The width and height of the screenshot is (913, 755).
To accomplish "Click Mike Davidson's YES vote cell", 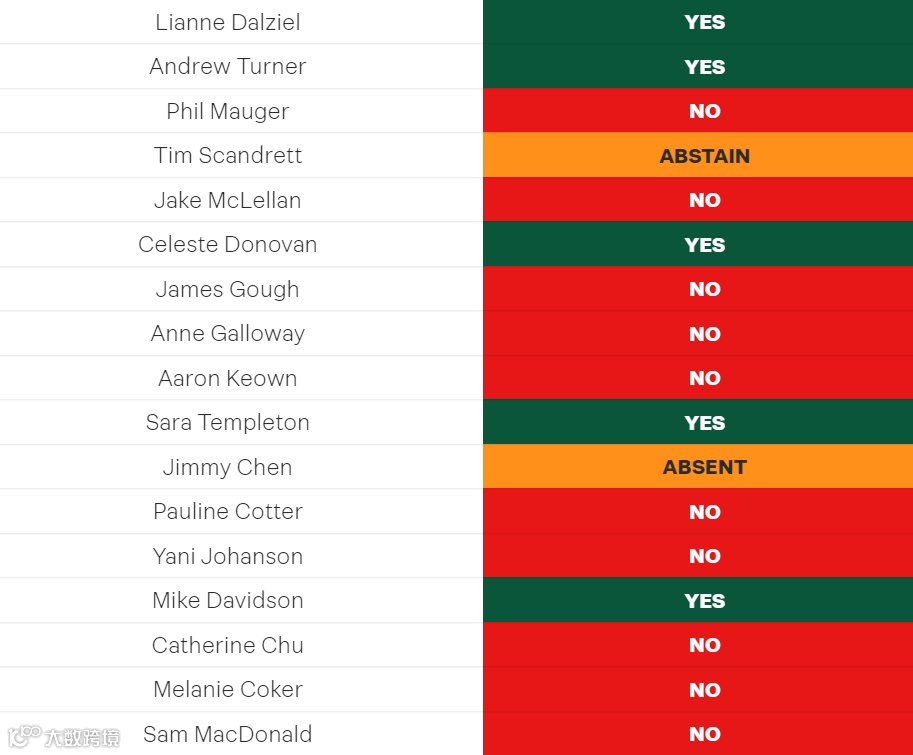I will (698, 601).
